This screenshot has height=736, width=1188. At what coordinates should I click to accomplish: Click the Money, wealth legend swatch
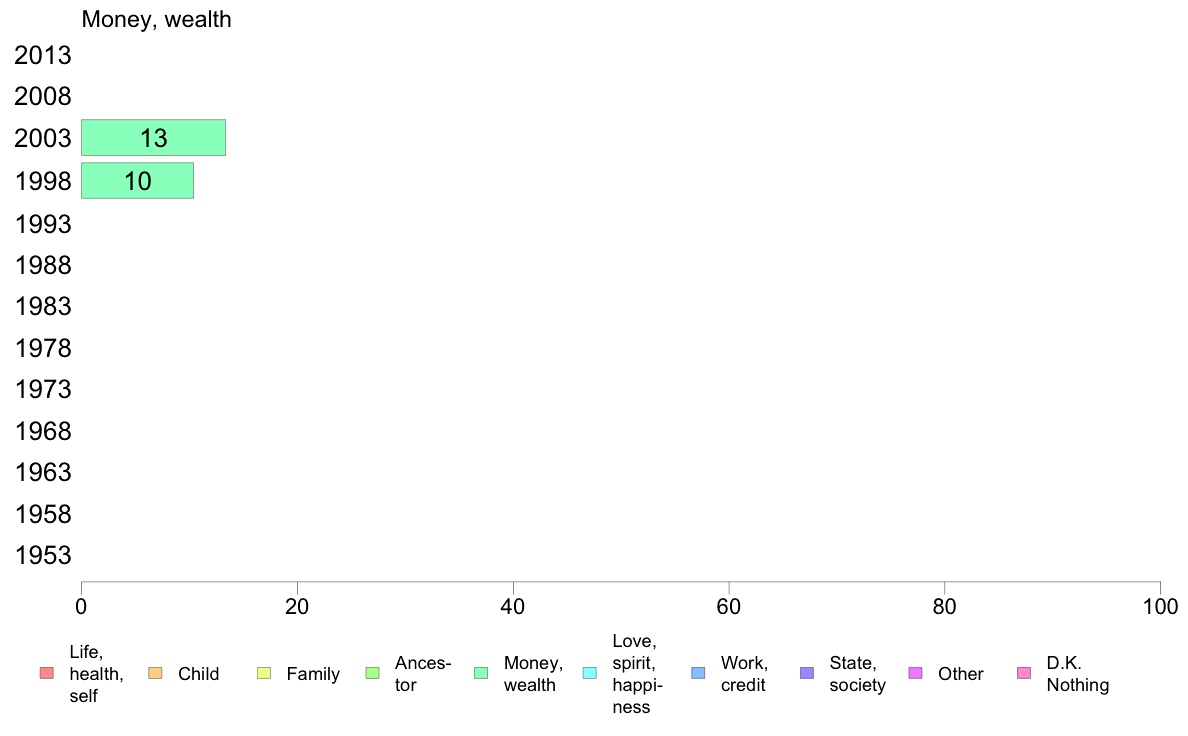pyautogui.click(x=481, y=673)
